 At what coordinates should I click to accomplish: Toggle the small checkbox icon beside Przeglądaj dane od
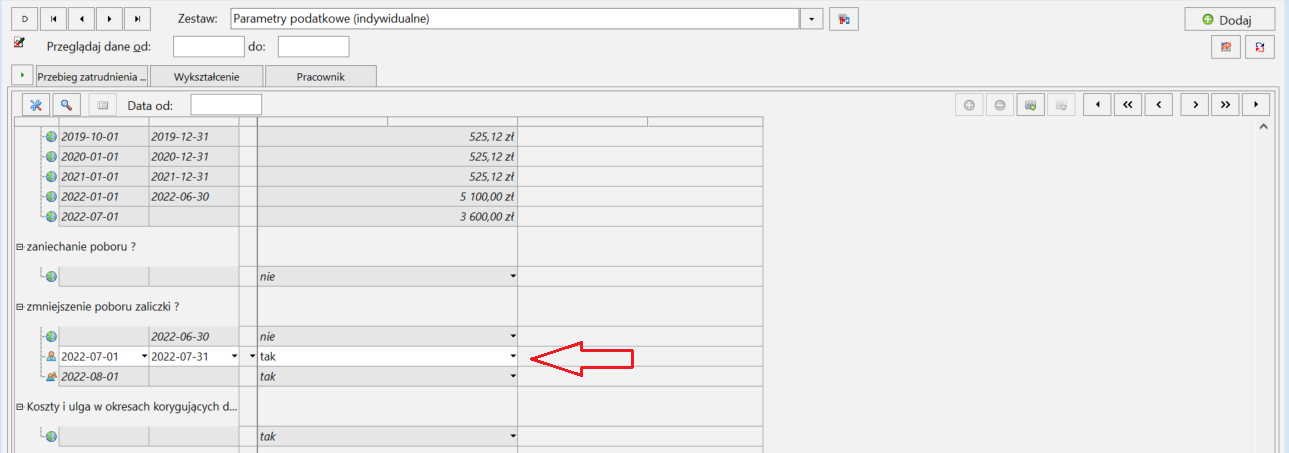(x=19, y=43)
